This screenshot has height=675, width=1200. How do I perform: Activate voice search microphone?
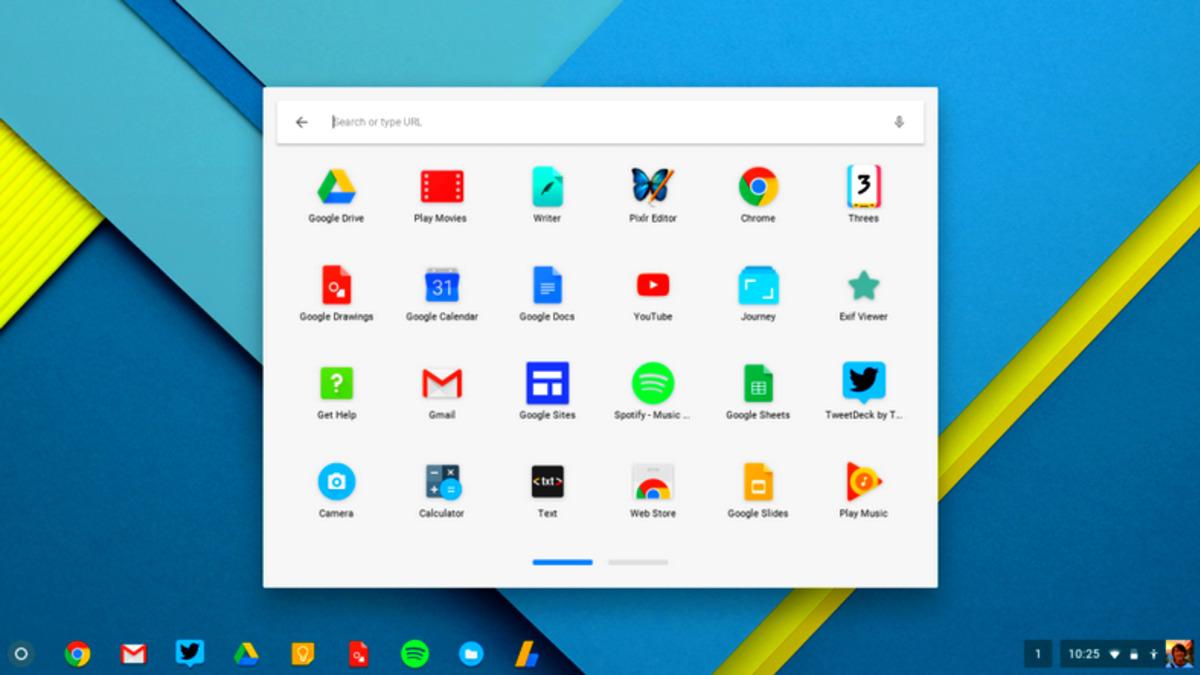[898, 122]
